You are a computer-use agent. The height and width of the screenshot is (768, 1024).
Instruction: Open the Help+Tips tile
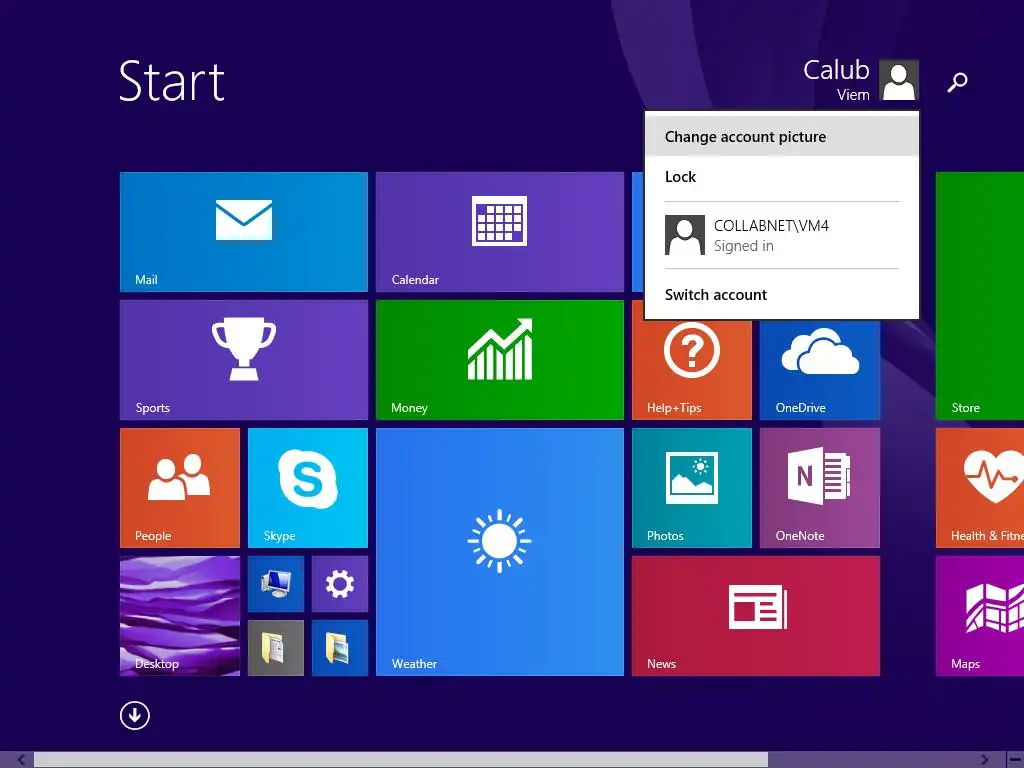tap(692, 370)
